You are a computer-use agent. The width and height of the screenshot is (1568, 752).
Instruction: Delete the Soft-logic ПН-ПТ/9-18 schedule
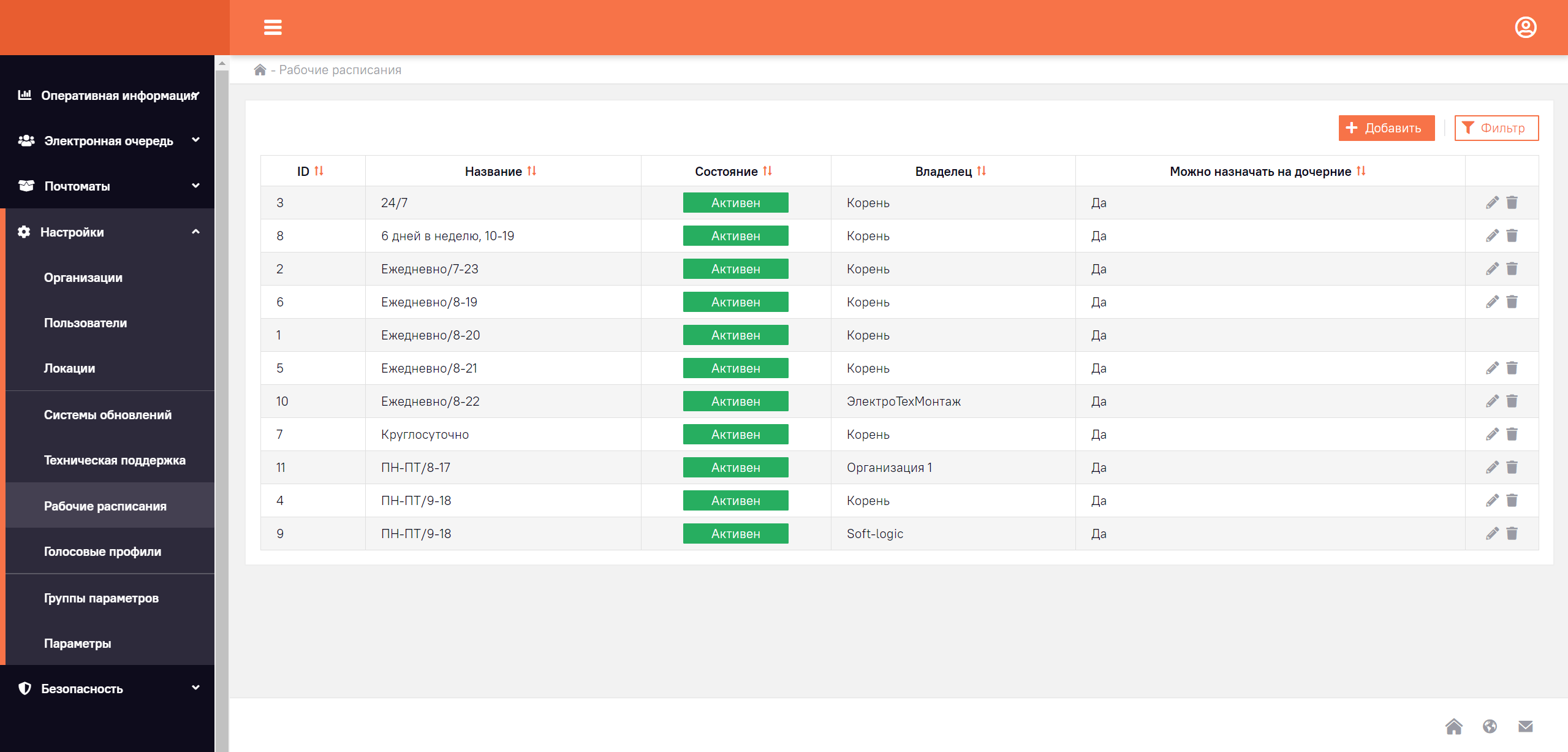pos(1512,533)
